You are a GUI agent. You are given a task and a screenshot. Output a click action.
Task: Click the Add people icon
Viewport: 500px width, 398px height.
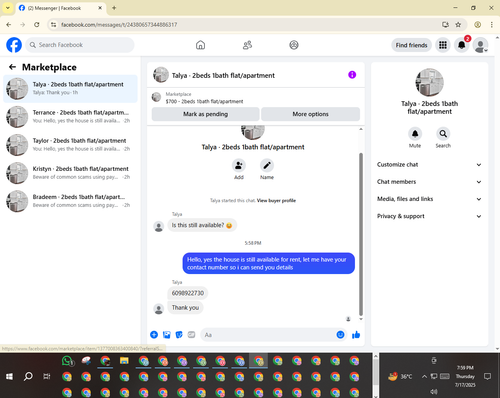(239, 165)
